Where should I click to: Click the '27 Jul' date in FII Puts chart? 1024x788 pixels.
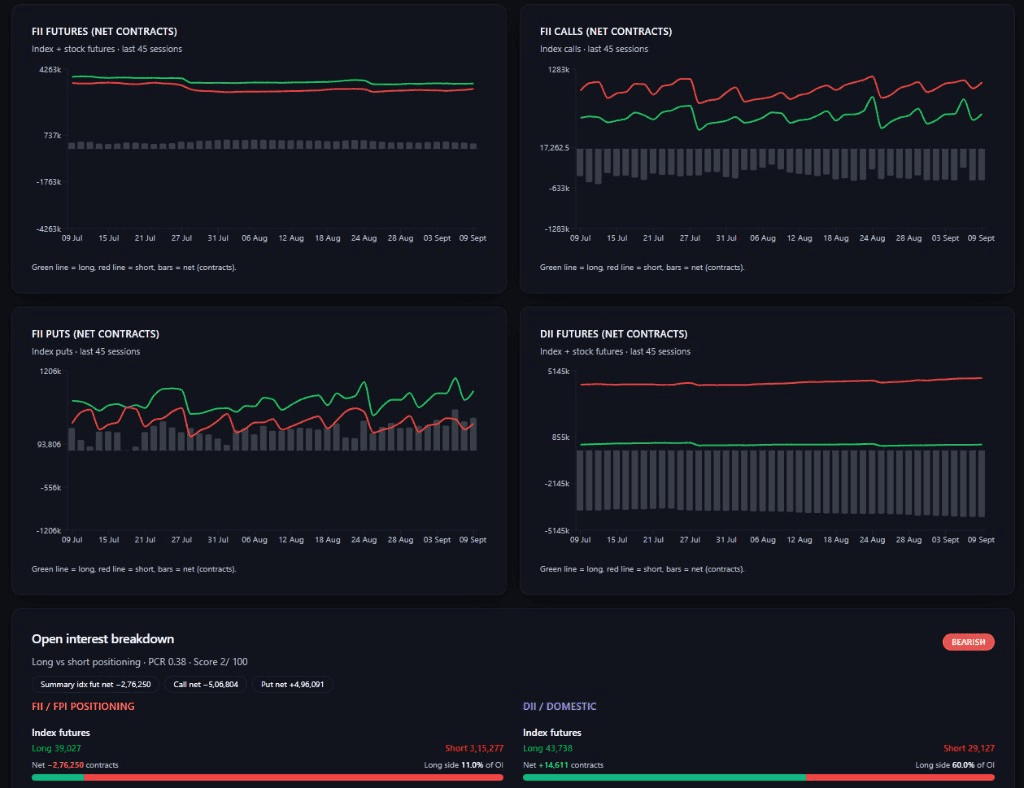[x=182, y=540]
